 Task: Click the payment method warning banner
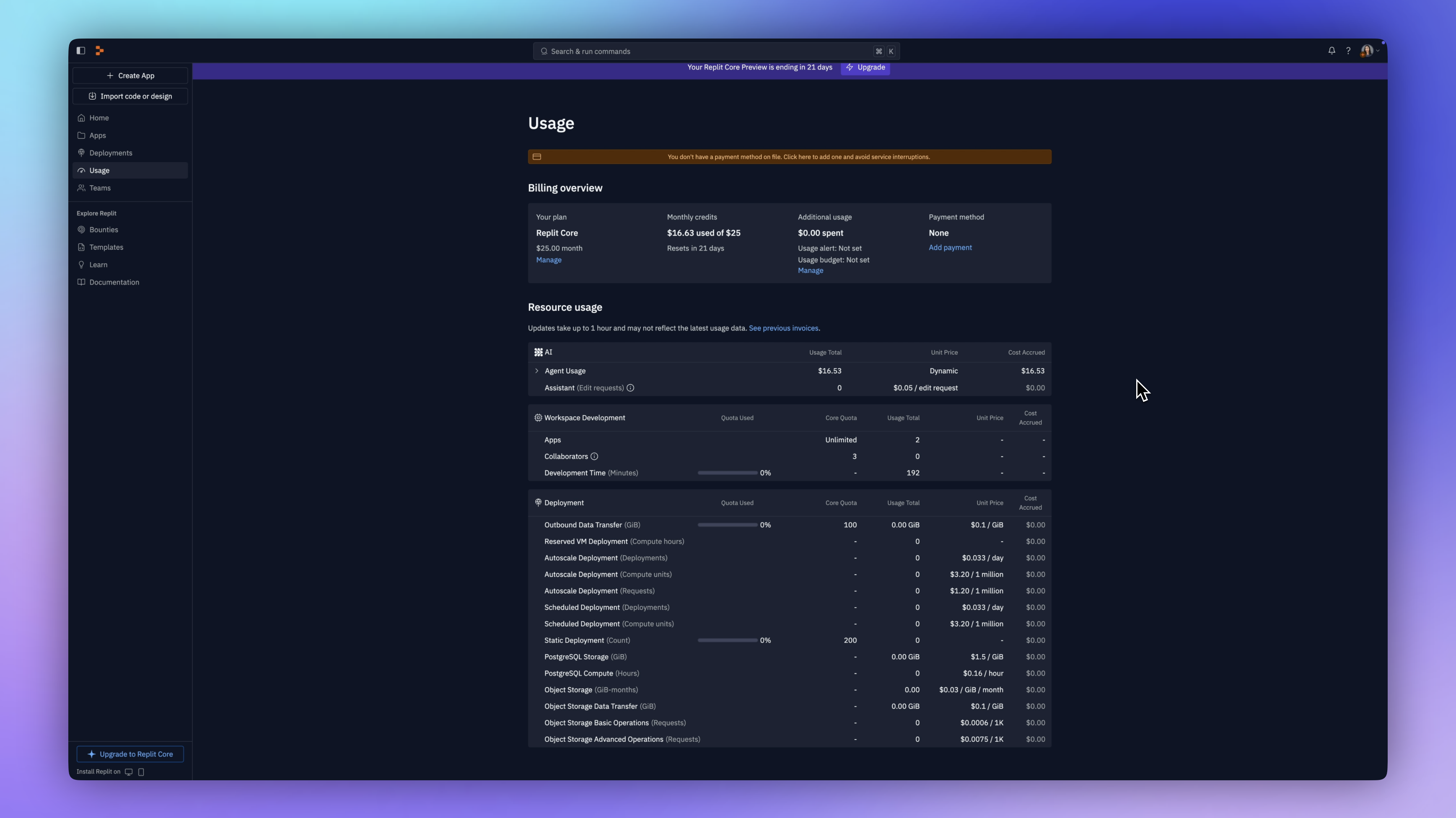coord(790,157)
